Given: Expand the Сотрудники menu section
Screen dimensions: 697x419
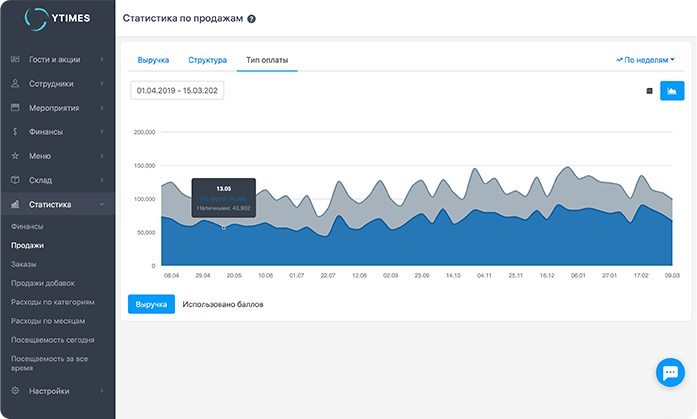Looking at the screenshot, I should 57,84.
